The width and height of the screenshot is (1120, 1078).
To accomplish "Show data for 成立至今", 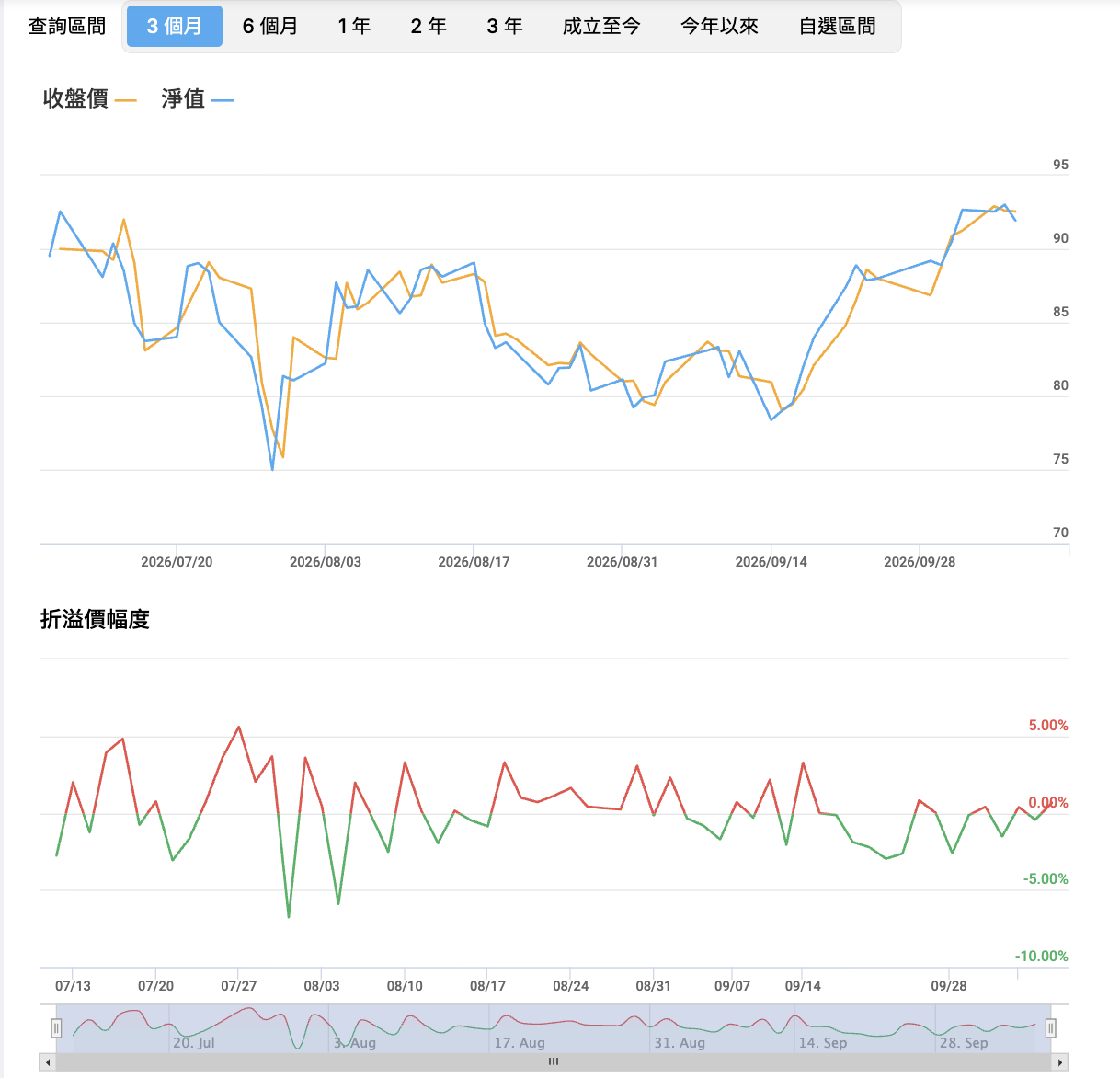I will pyautogui.click(x=601, y=27).
